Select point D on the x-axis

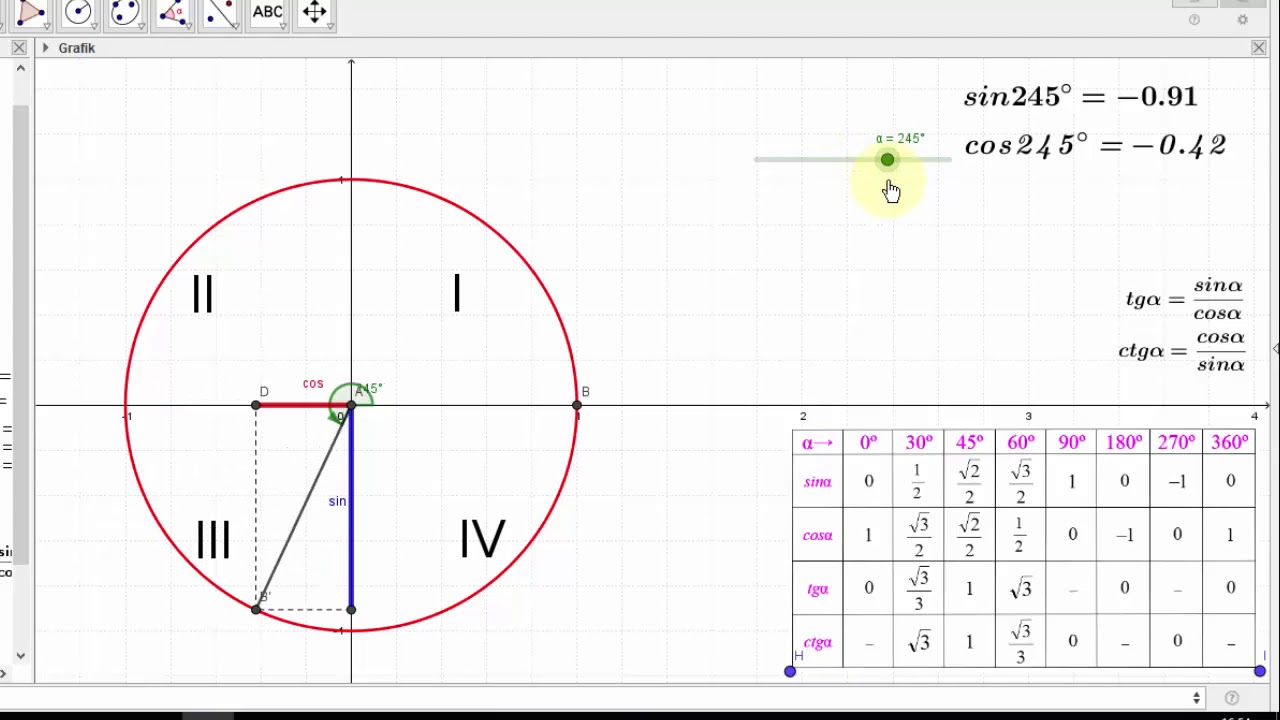[256, 405]
